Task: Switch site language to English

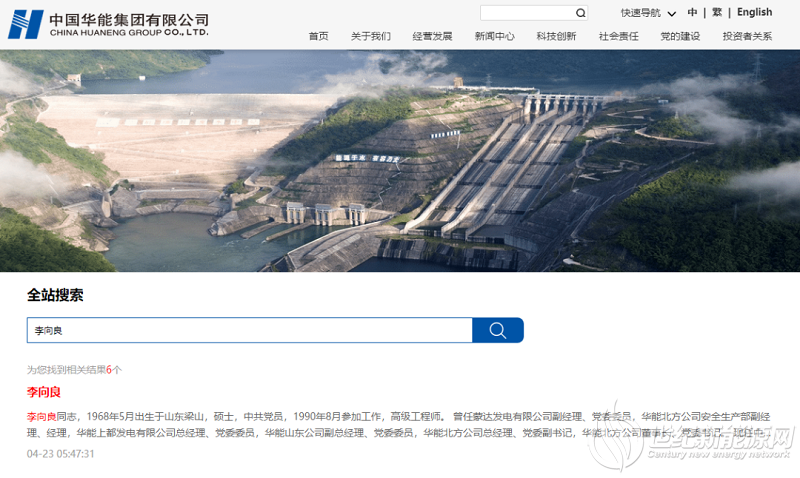Action: [754, 13]
